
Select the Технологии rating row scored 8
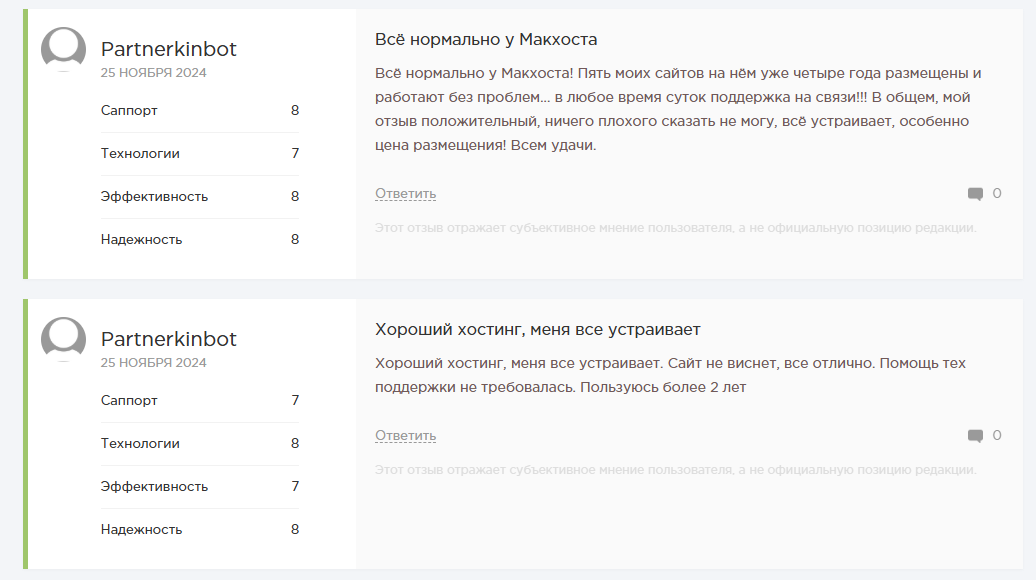coord(199,443)
